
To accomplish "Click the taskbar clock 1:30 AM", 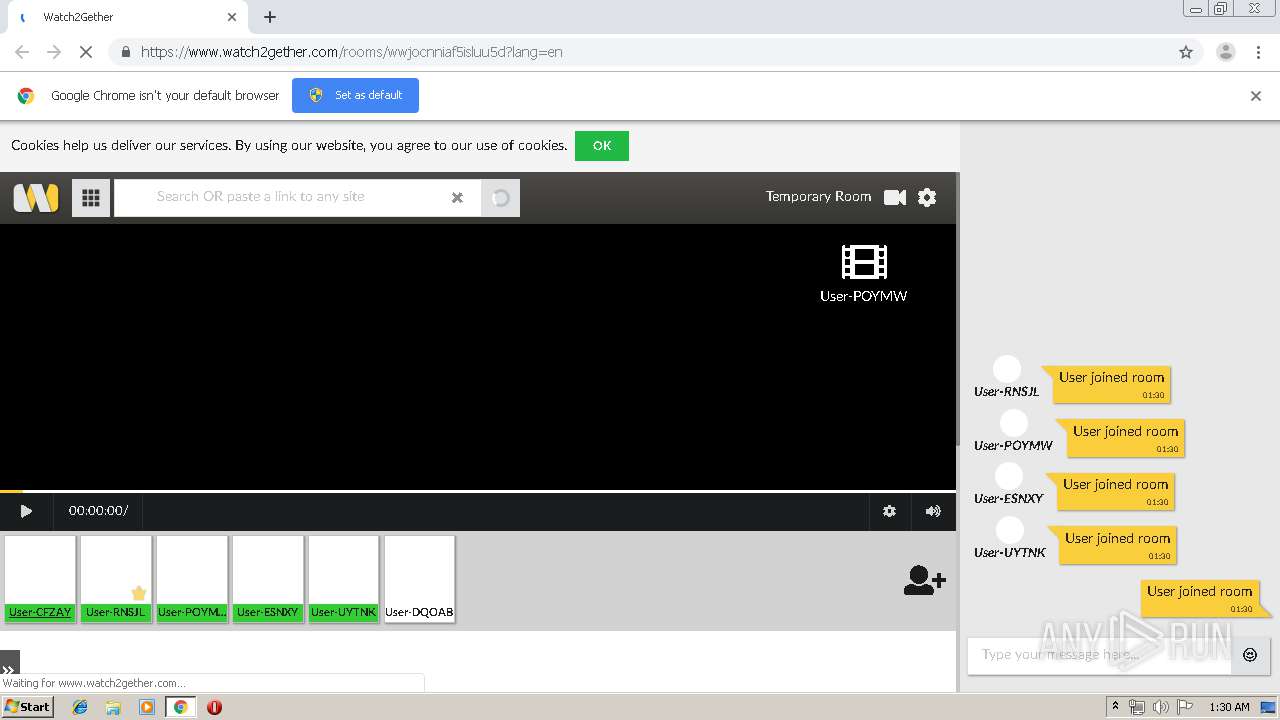I will 1229,707.
